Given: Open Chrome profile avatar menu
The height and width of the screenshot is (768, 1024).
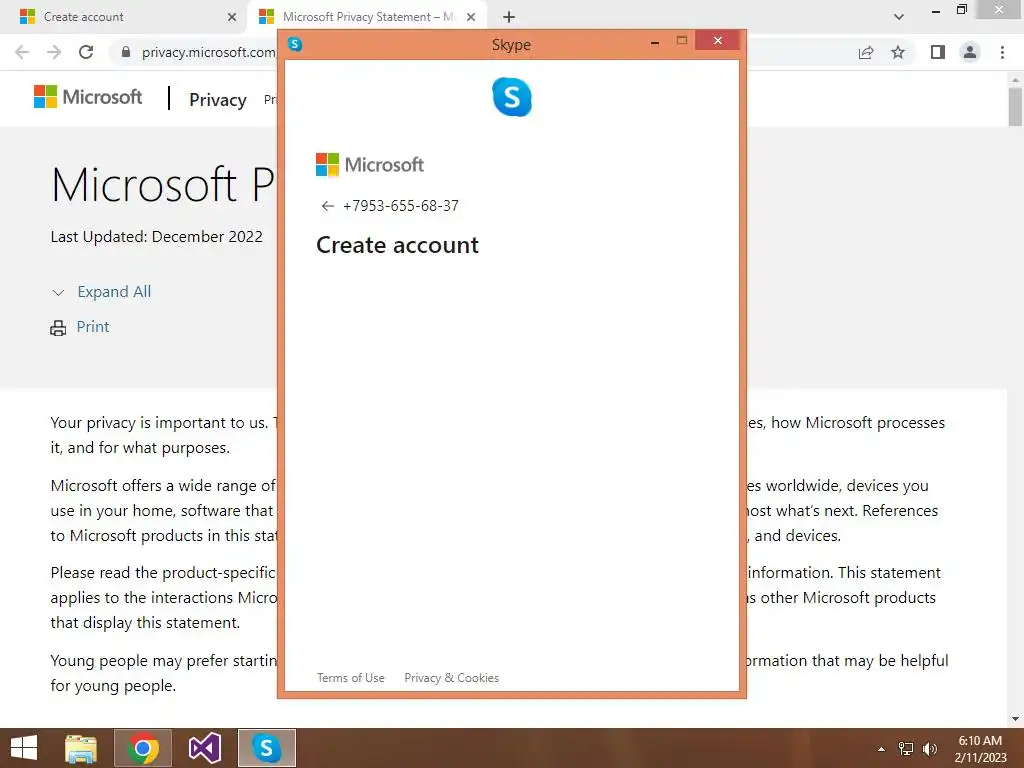Looking at the screenshot, I should [x=970, y=52].
